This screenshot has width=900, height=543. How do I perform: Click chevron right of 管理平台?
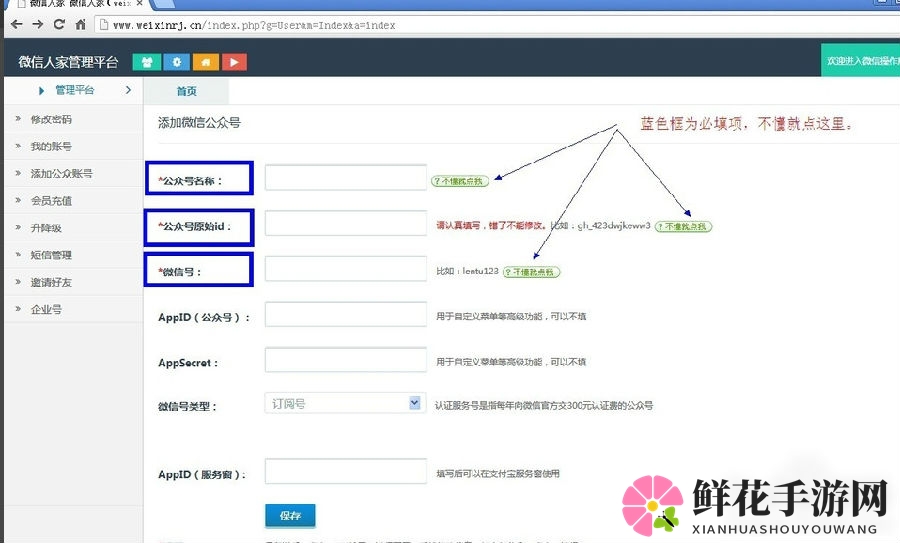(128, 90)
